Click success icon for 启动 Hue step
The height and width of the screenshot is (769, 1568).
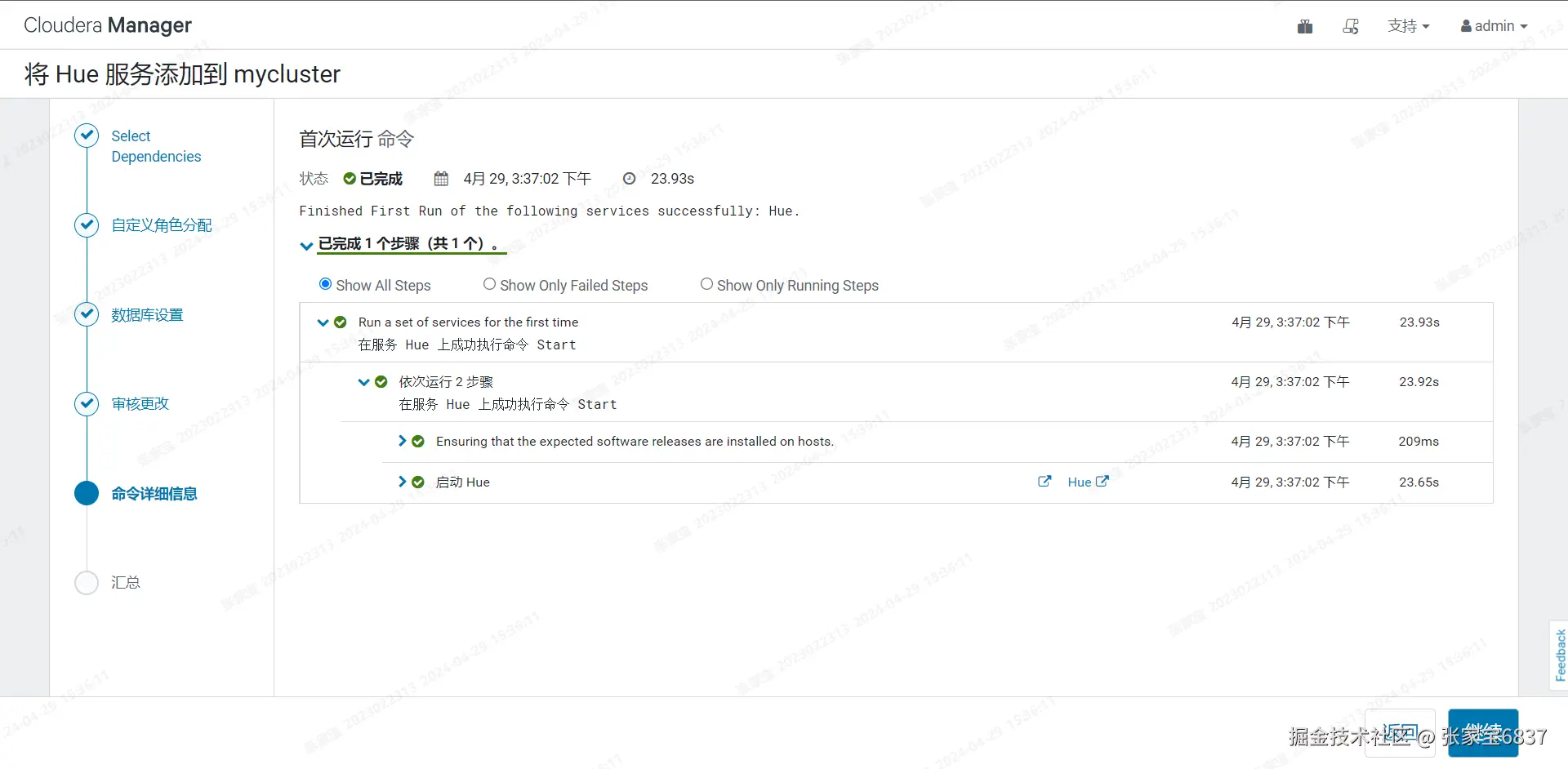click(418, 482)
